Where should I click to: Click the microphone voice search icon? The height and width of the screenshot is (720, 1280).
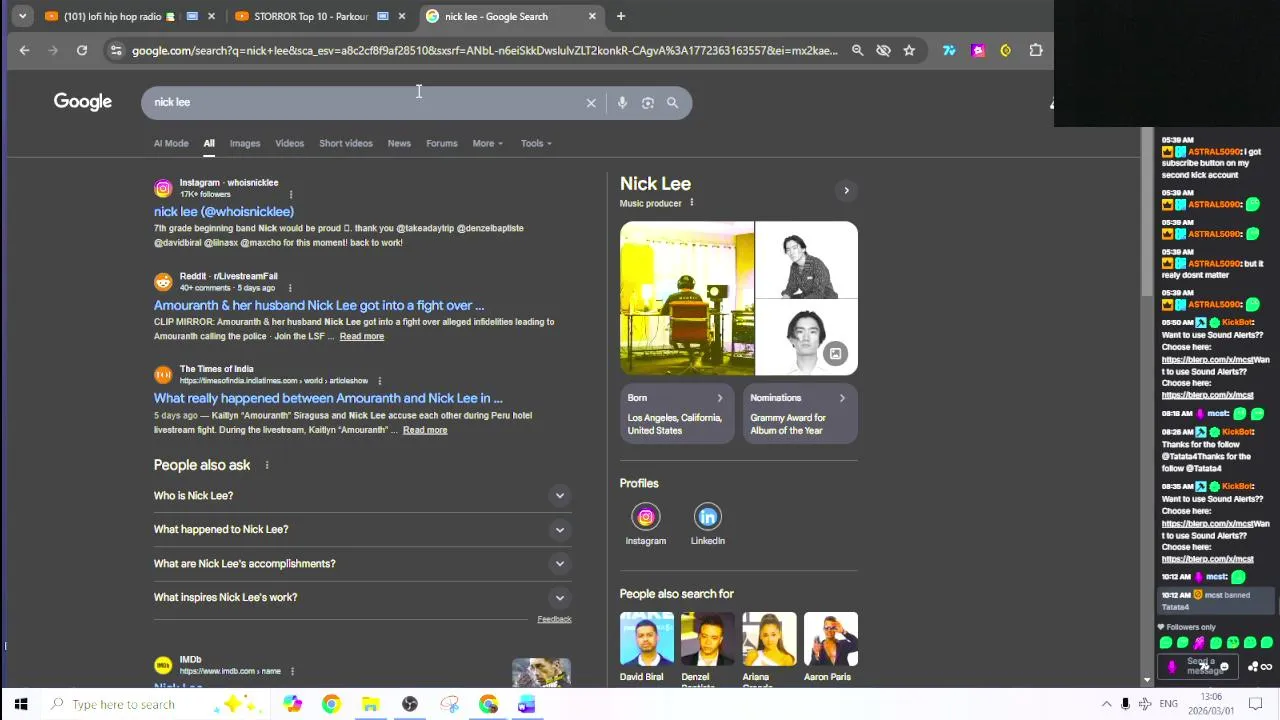(x=622, y=102)
